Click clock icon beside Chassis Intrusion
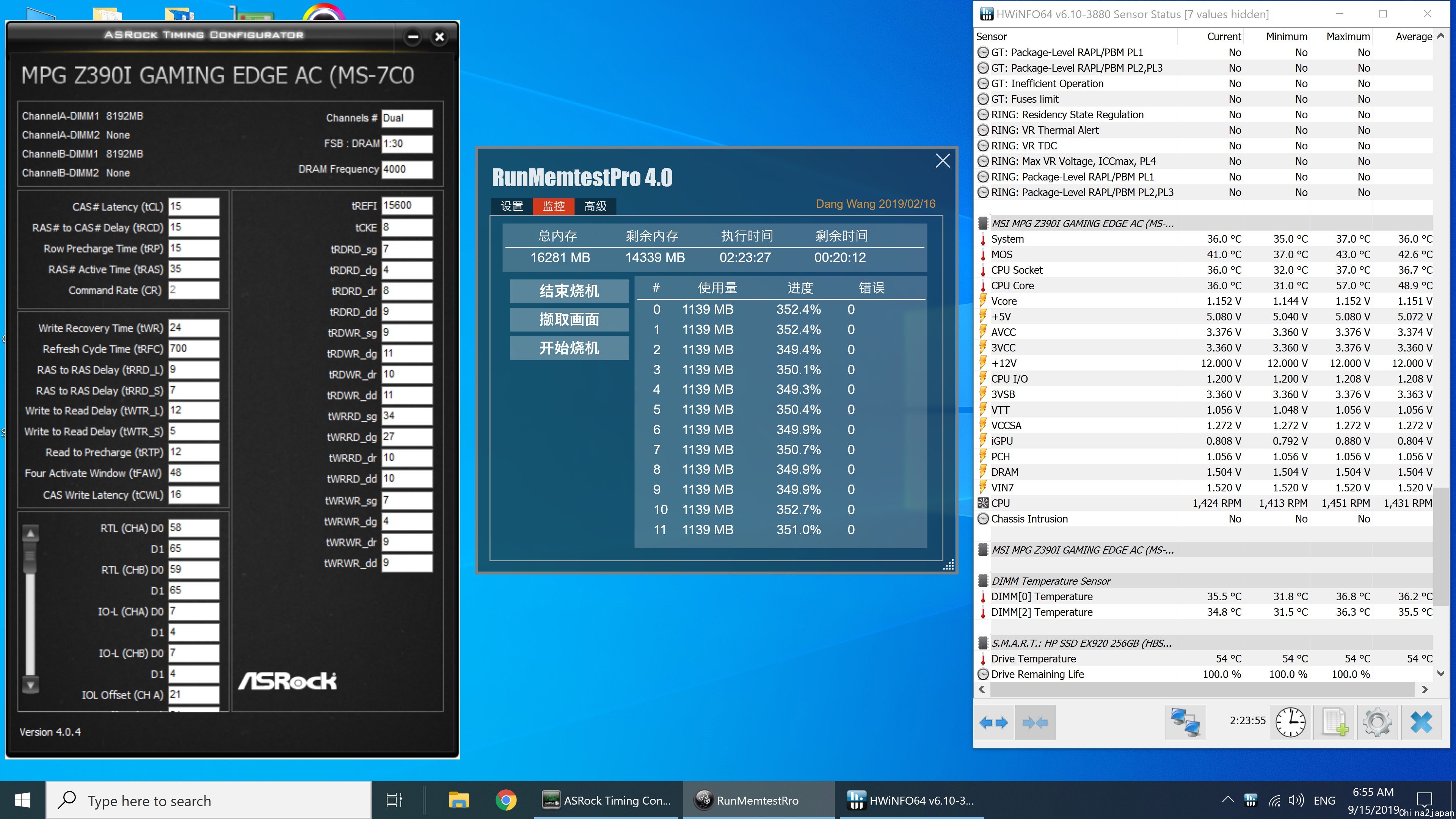The height and width of the screenshot is (819, 1456). 984,519
